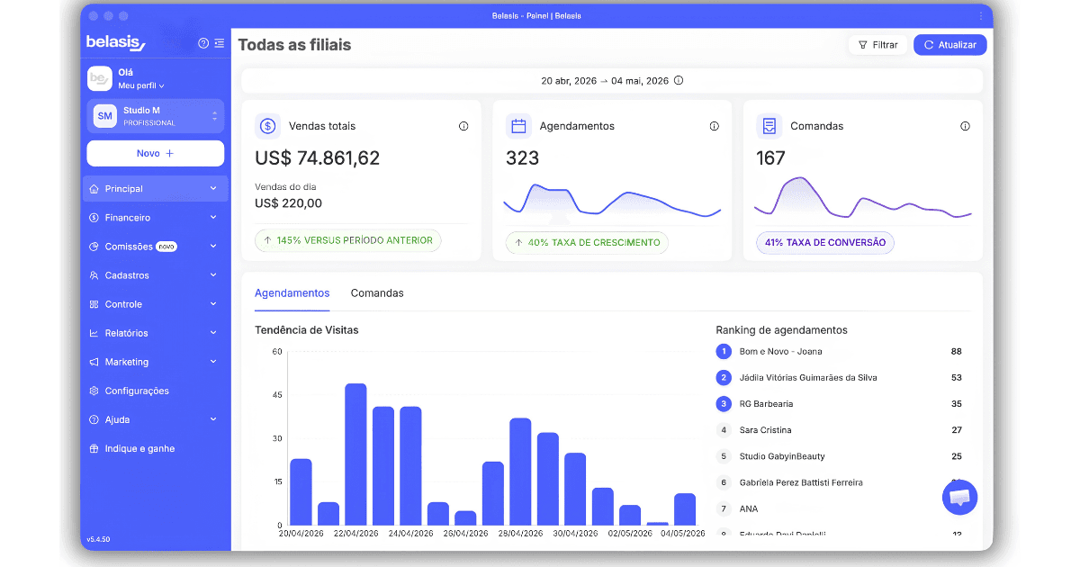Open the help question-mark icon beside logo
The image size is (1080, 567).
coord(203,43)
